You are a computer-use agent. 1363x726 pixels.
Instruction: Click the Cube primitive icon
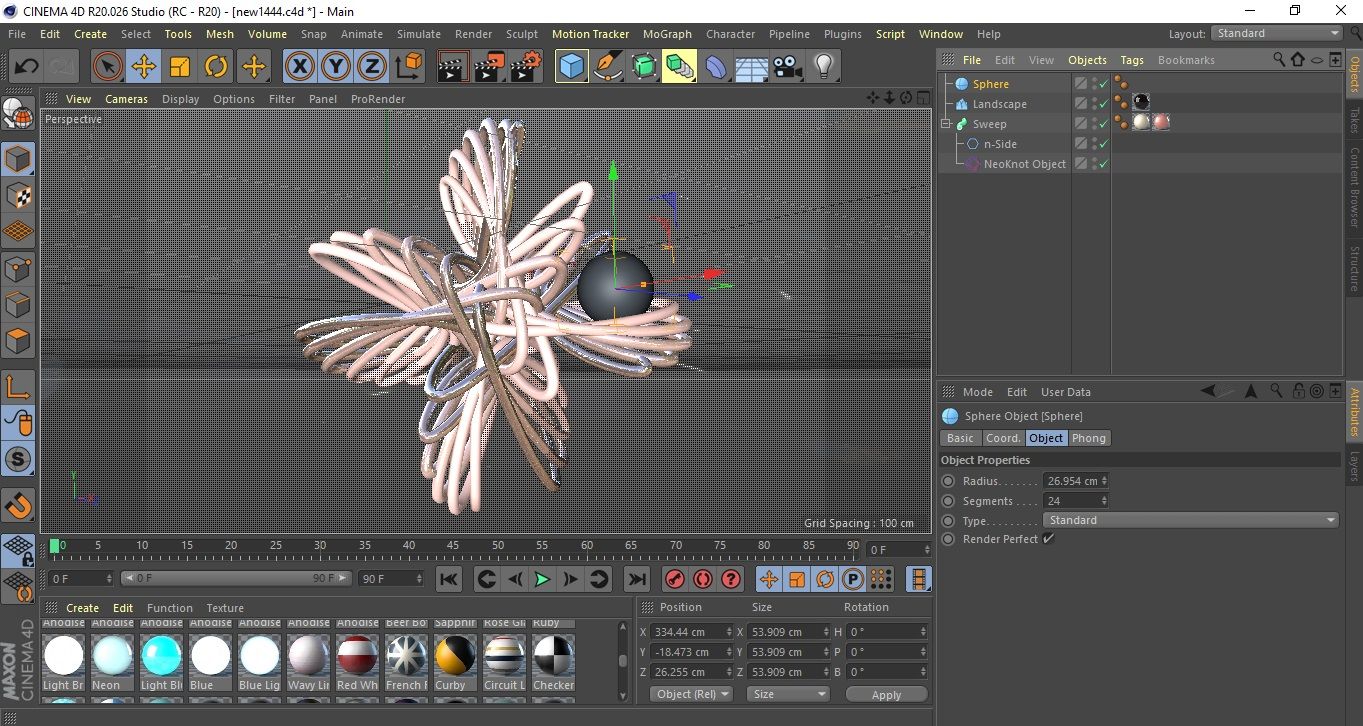[x=571, y=67]
